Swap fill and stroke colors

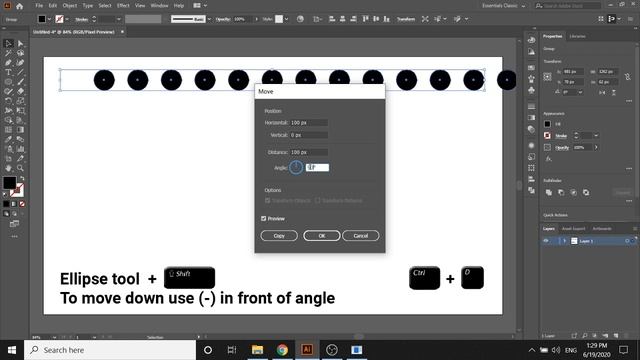[22, 179]
